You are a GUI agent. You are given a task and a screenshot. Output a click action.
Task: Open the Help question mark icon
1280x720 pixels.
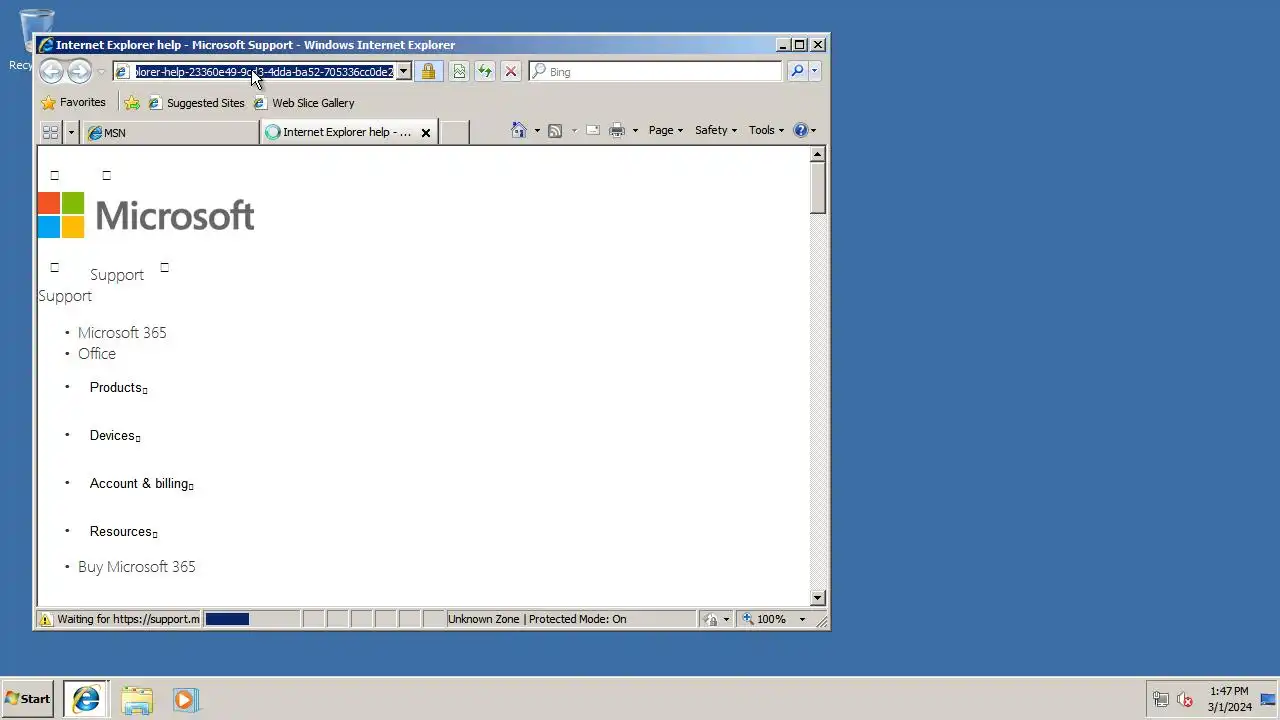[x=800, y=130]
